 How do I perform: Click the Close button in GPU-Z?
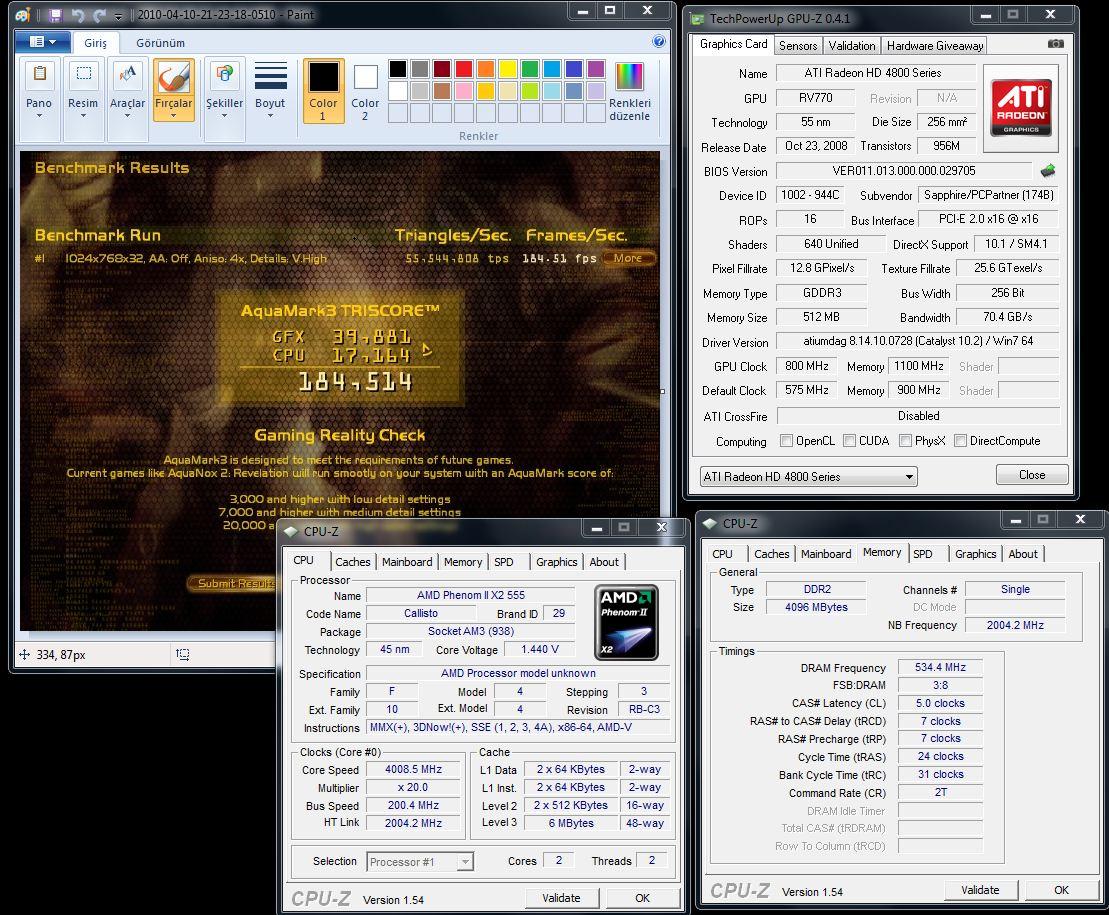coord(1031,474)
